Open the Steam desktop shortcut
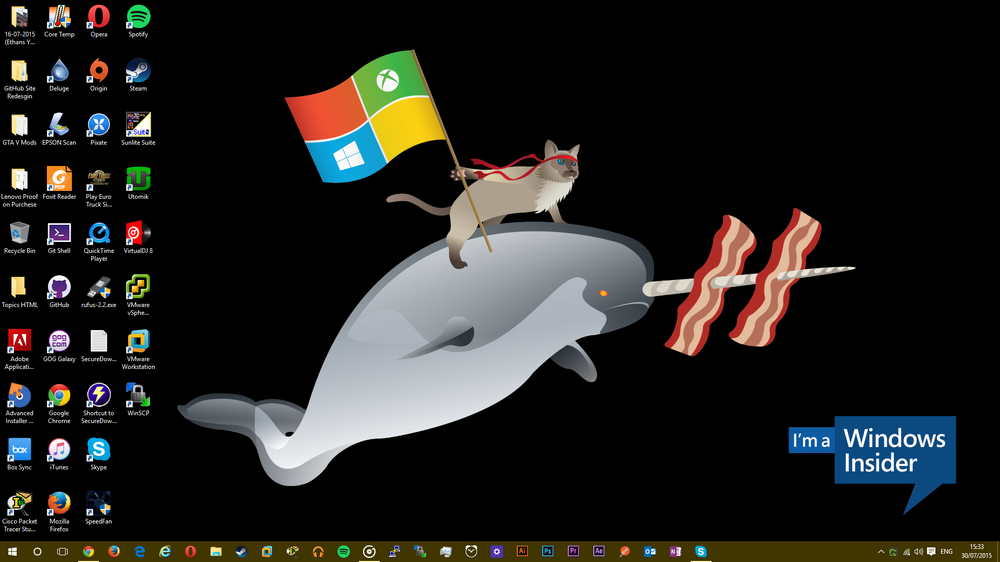 tap(138, 75)
